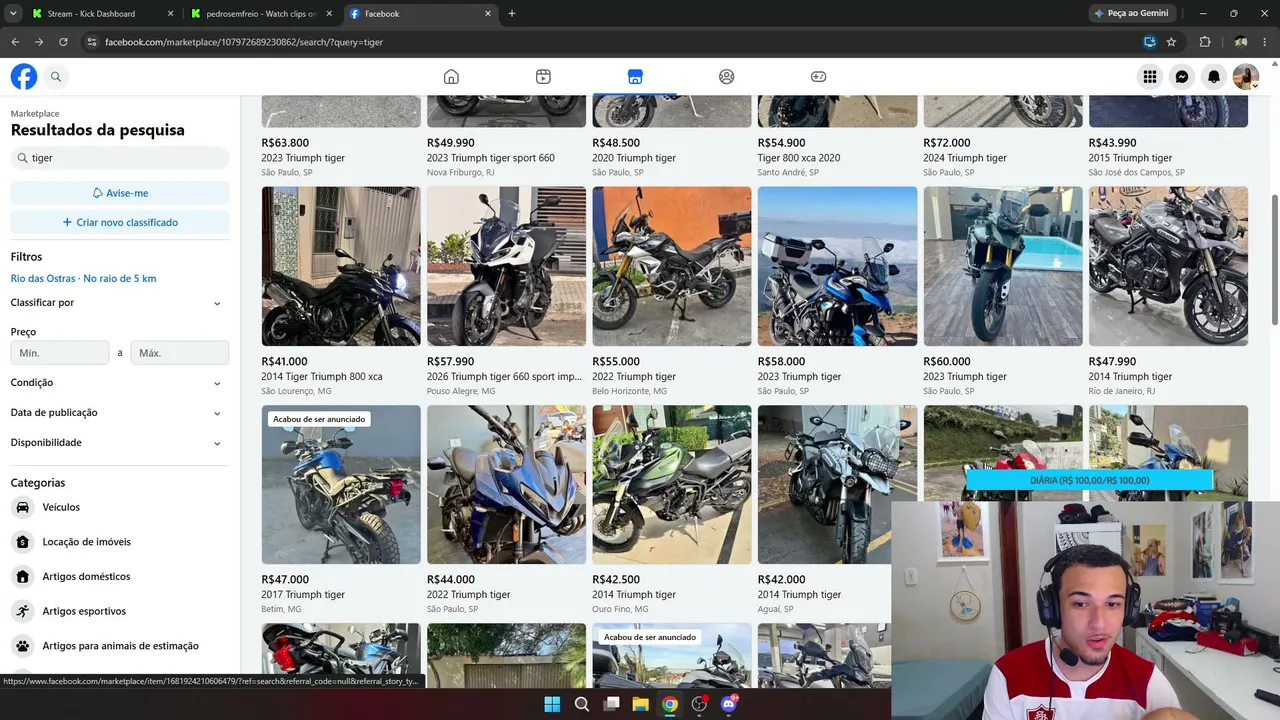Go back with the browser back arrow
Image resolution: width=1280 pixels, height=720 pixels.
pos(15,42)
